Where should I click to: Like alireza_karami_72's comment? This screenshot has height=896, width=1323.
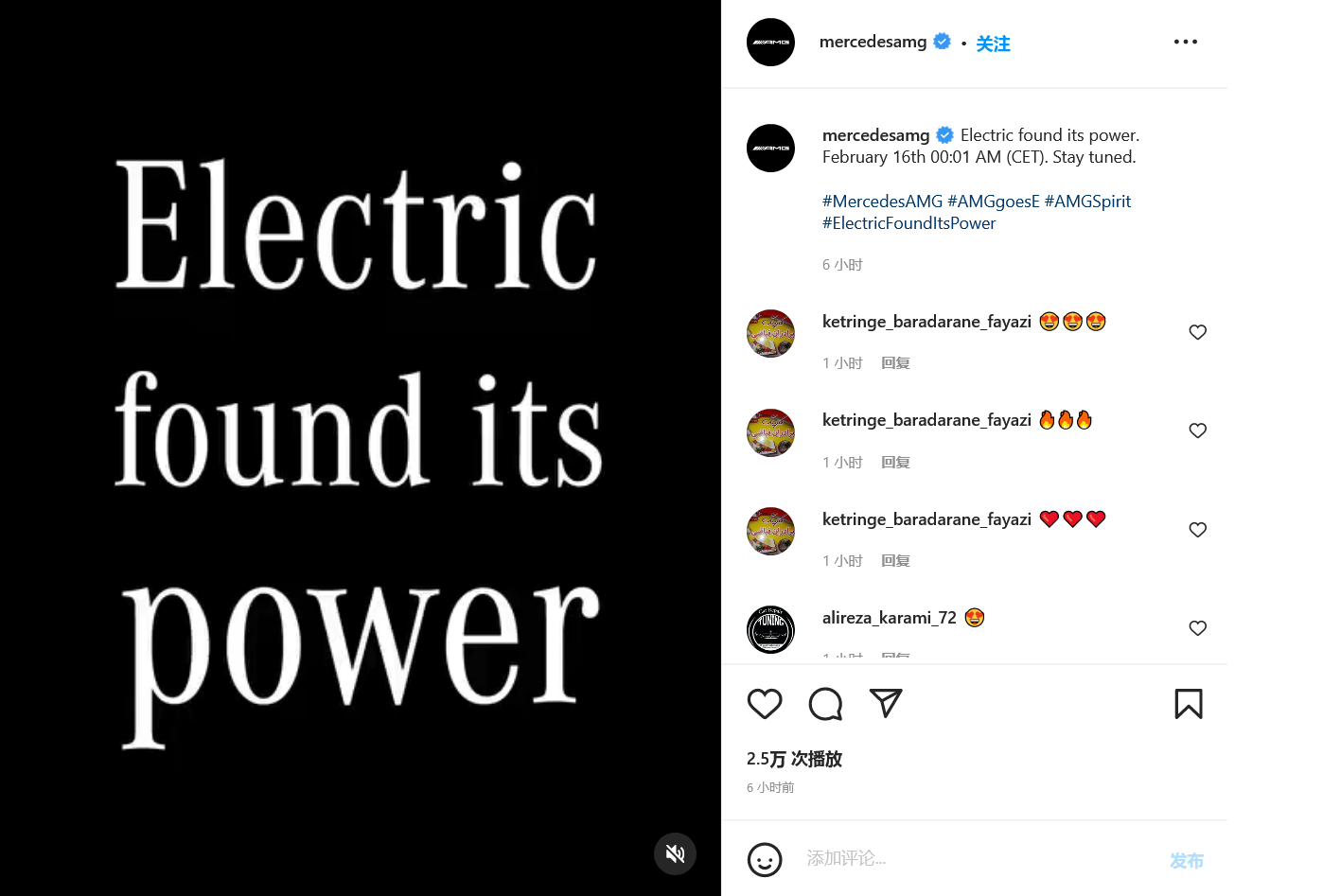click(x=1197, y=628)
